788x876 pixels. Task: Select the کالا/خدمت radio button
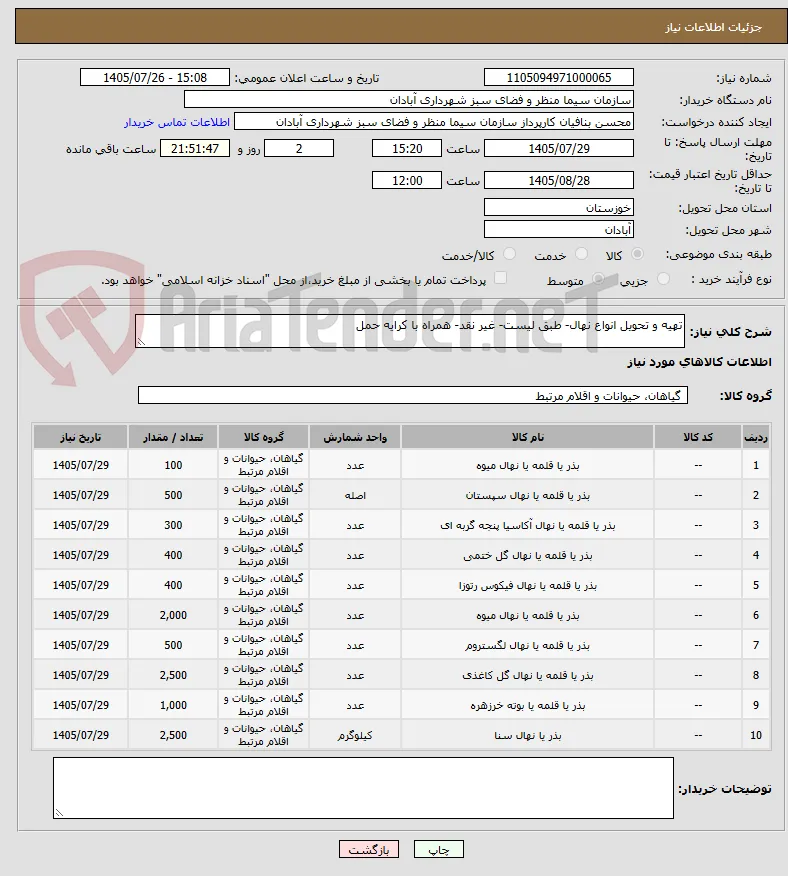coord(509,254)
